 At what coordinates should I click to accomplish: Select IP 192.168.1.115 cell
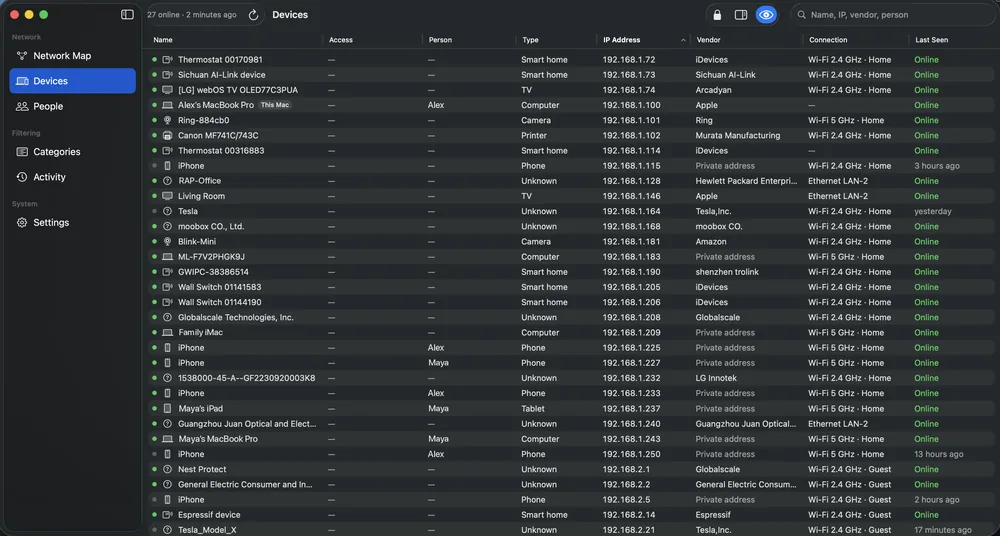click(x=631, y=166)
